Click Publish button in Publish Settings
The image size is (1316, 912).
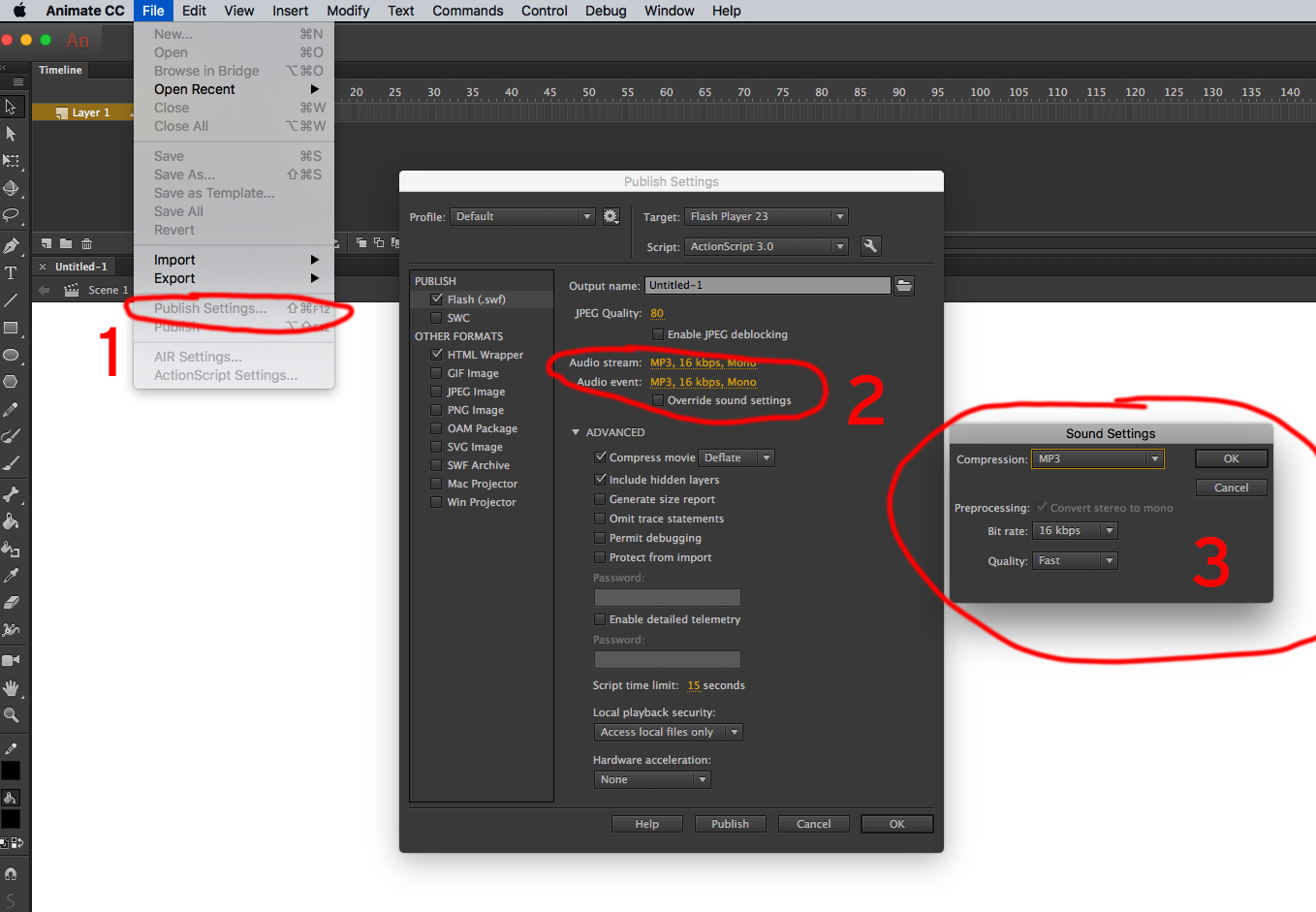tap(730, 824)
